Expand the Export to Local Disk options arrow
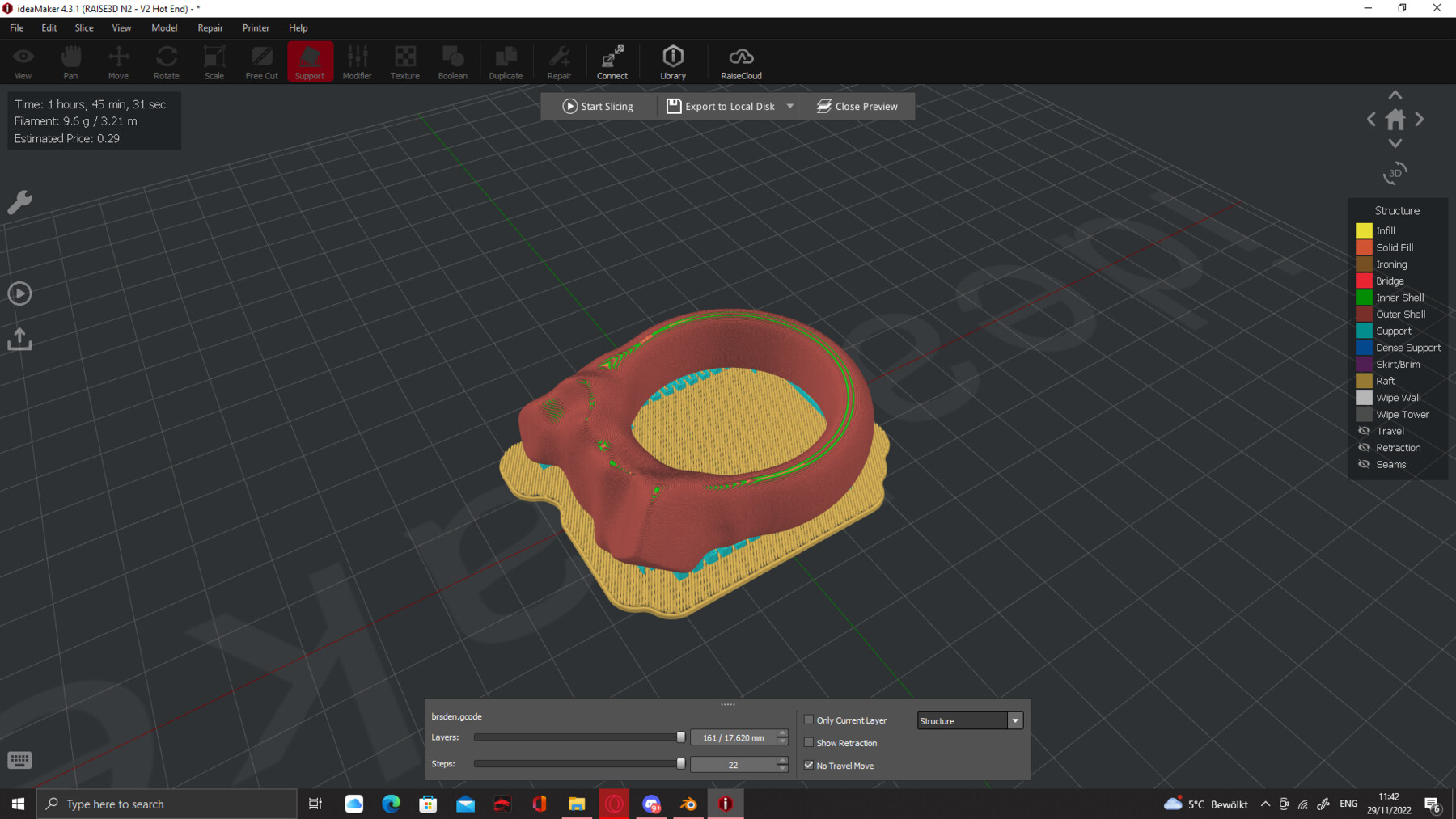Image resolution: width=1456 pixels, height=819 pixels. (x=789, y=106)
